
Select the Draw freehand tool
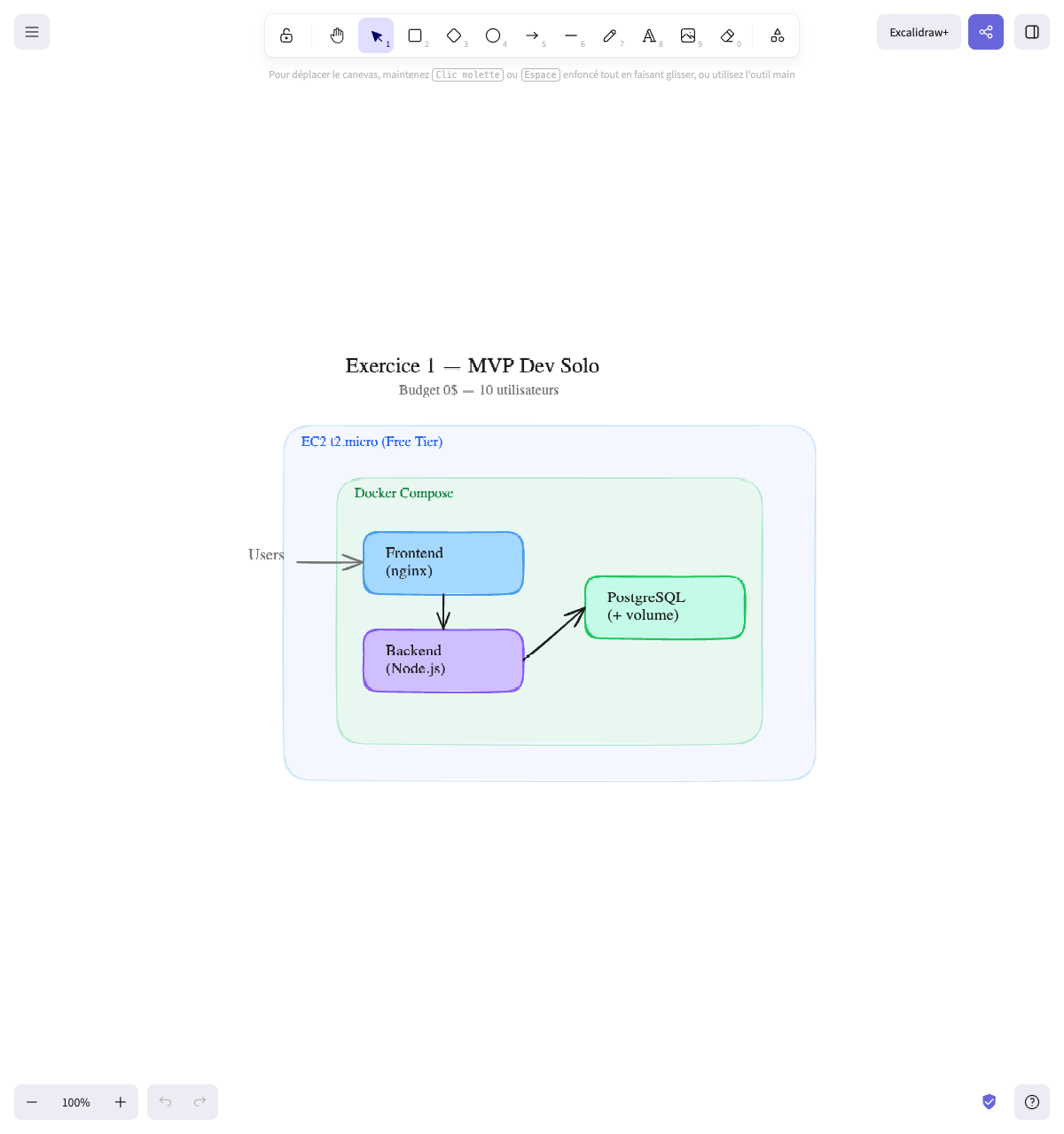tap(610, 35)
